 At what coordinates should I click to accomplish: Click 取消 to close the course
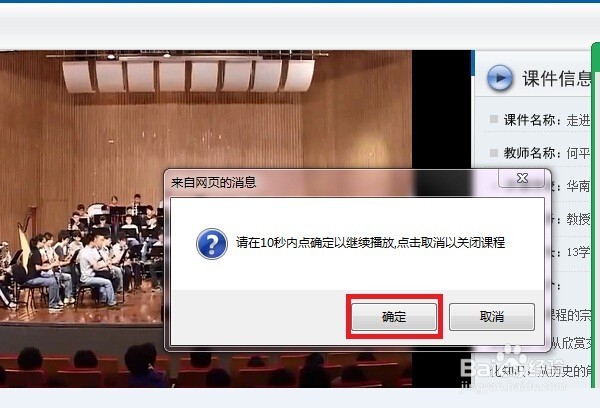[492, 317]
